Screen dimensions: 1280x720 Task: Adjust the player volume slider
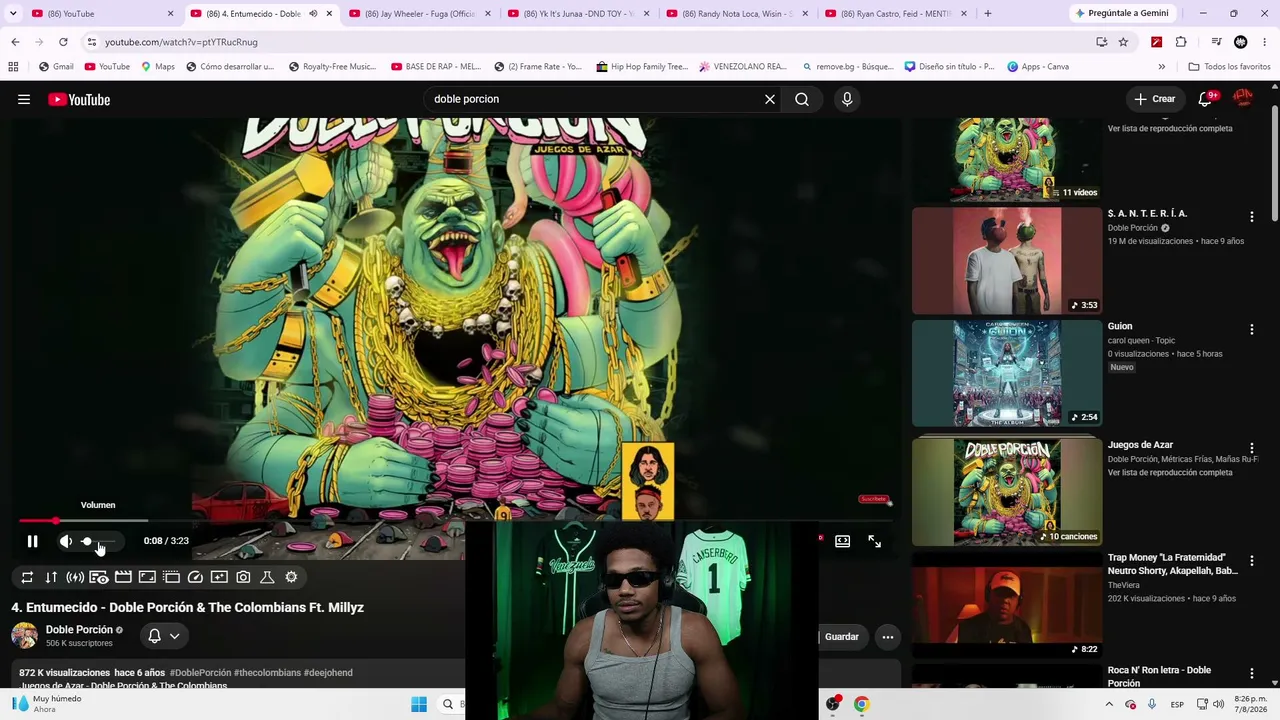click(x=99, y=541)
